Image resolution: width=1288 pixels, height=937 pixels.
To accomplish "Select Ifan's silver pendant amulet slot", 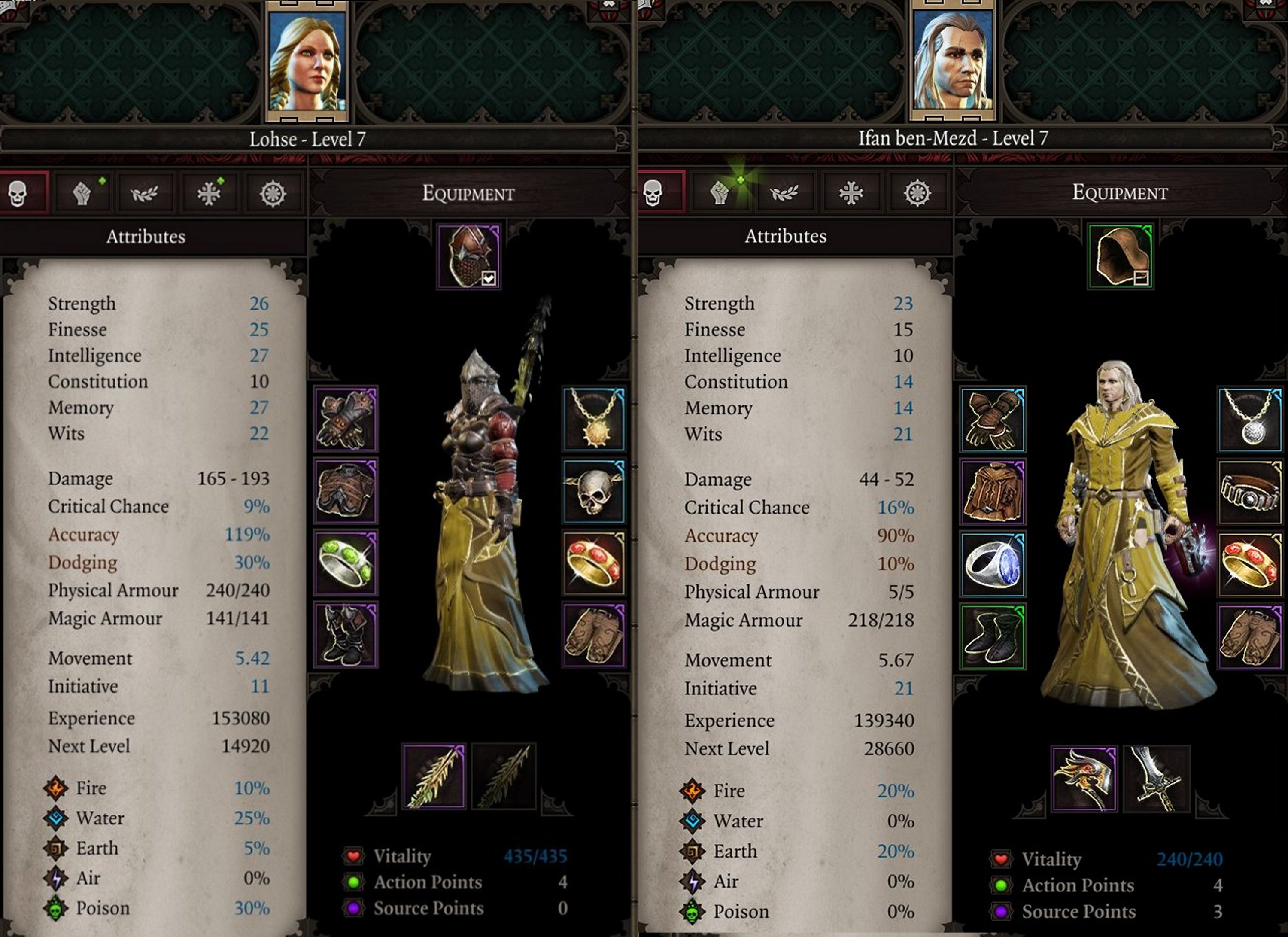I will click(1250, 419).
